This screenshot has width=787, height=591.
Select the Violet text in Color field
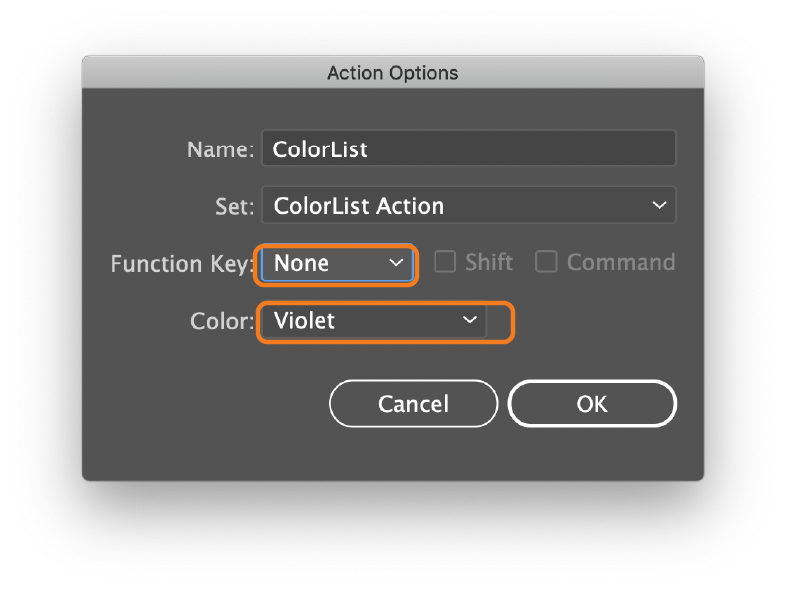pos(304,320)
